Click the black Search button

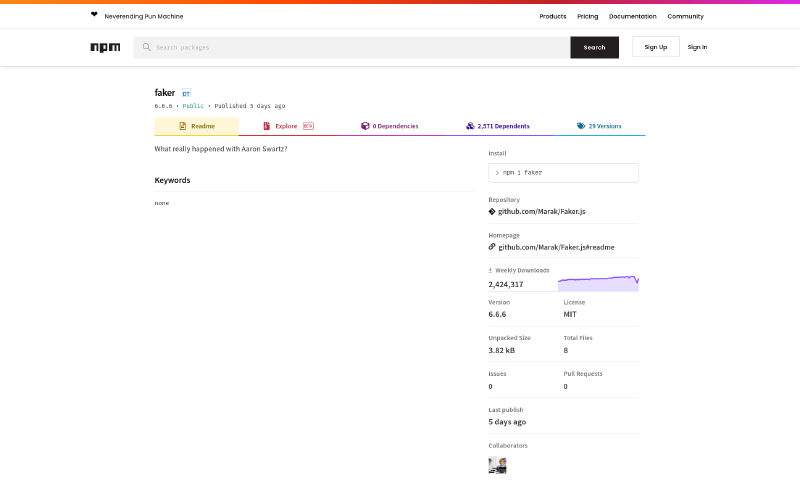594,47
